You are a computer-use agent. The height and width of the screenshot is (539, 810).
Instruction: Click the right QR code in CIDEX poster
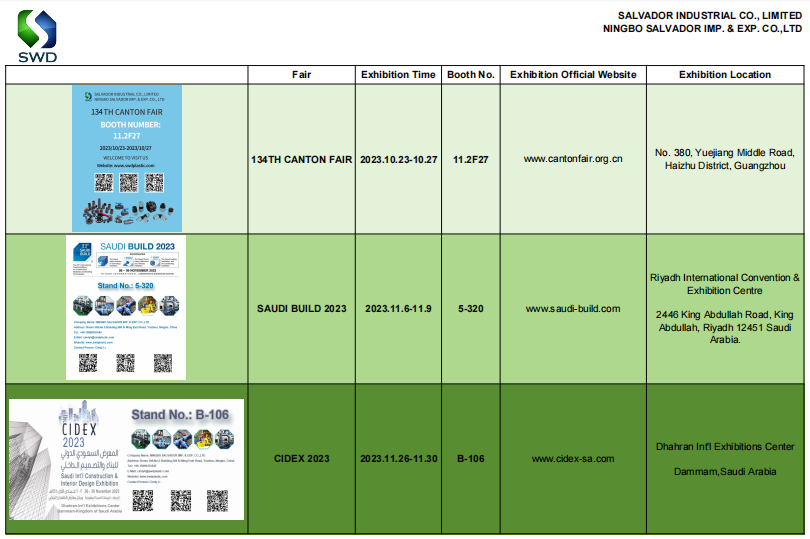[217, 500]
